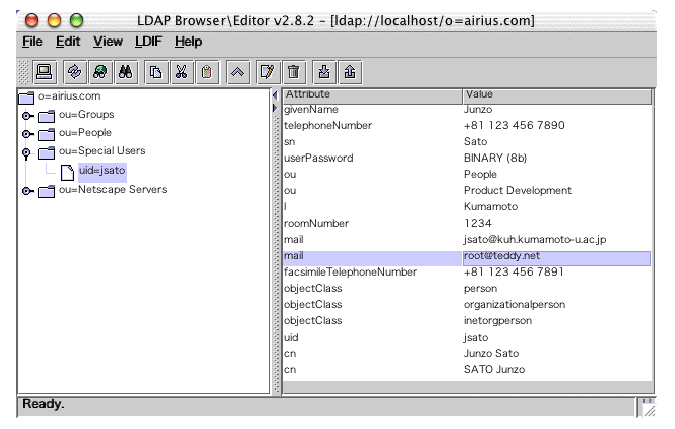Open the LDIF menu
The width and height of the screenshot is (675, 429).
(149, 42)
